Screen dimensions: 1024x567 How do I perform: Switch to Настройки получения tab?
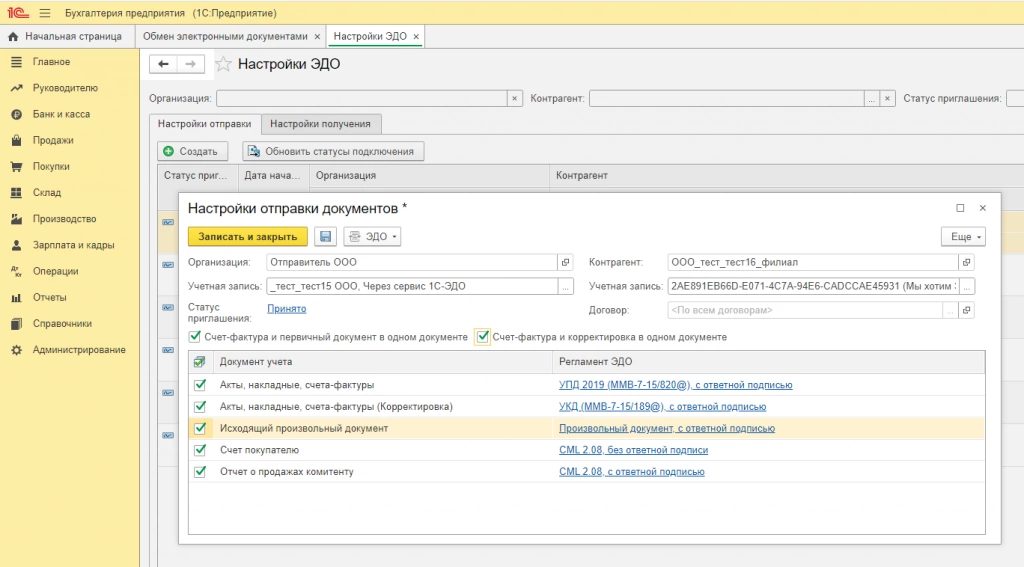pos(320,124)
